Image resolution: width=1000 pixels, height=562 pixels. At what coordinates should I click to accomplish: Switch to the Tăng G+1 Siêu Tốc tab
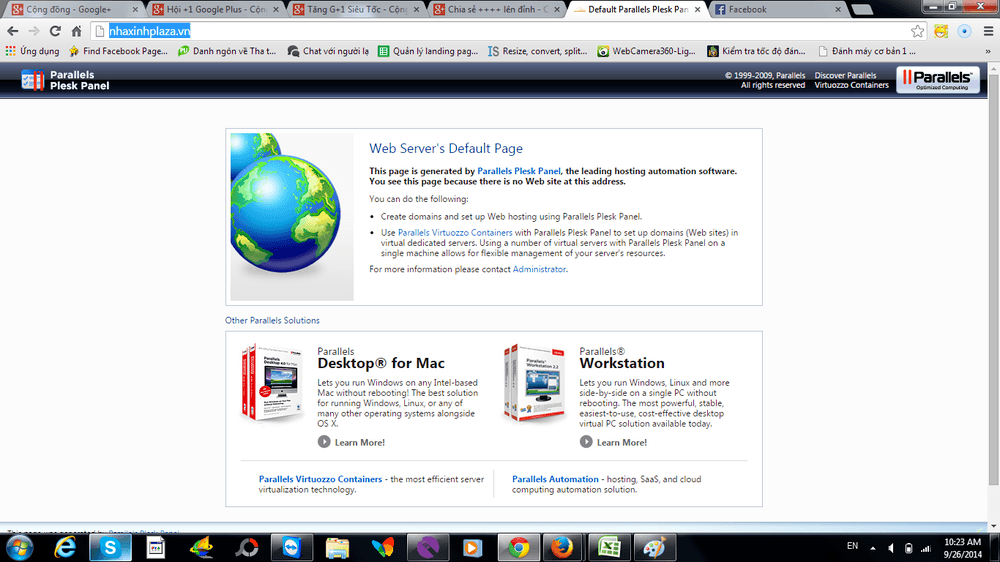click(357, 10)
